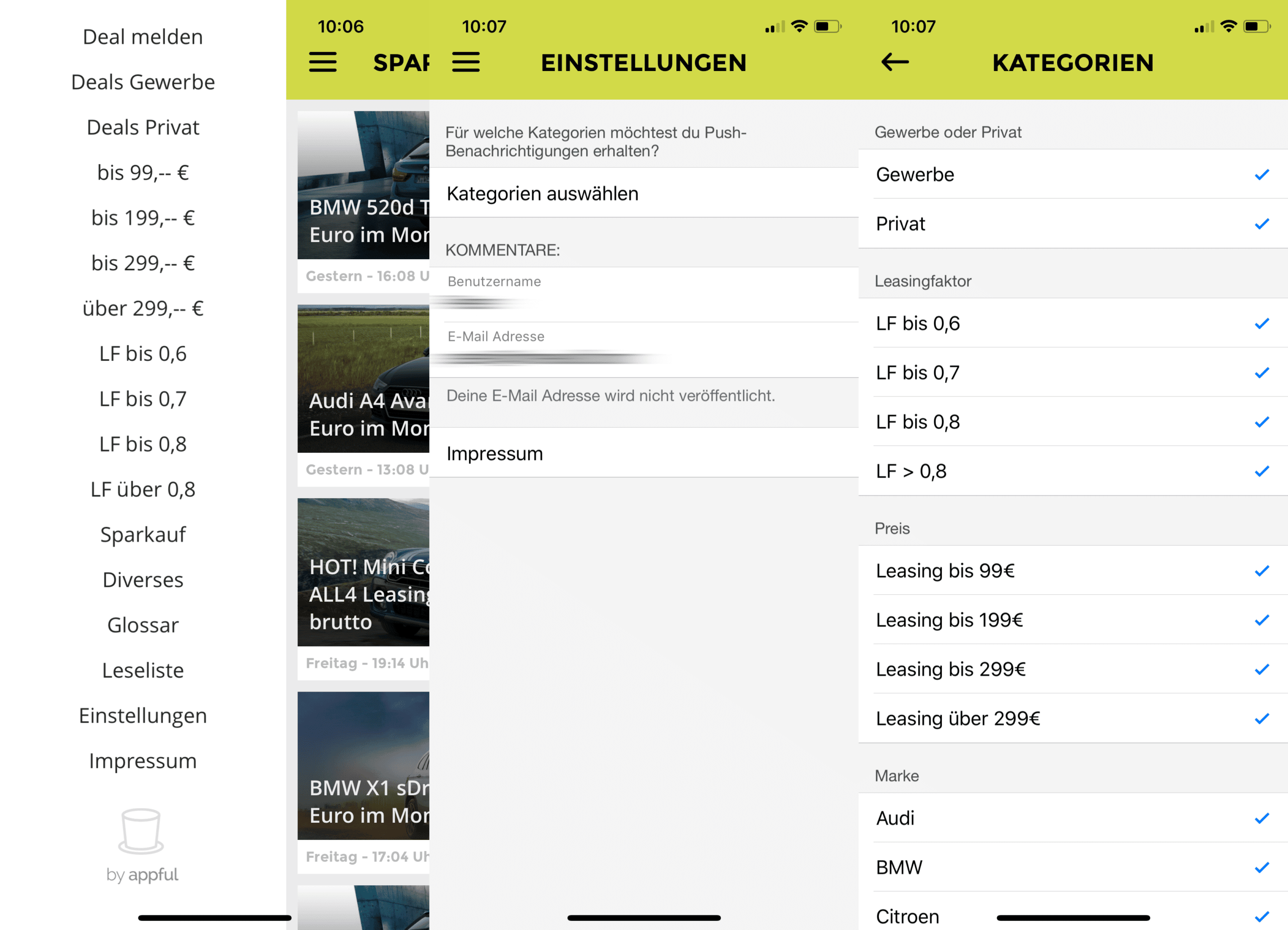This screenshot has height=930, width=1288.
Task: Toggle LF > 0,8 checkmark
Action: (1262, 471)
